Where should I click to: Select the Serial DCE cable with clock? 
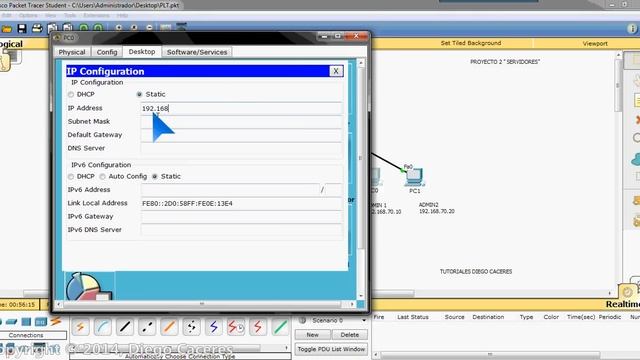click(236, 327)
